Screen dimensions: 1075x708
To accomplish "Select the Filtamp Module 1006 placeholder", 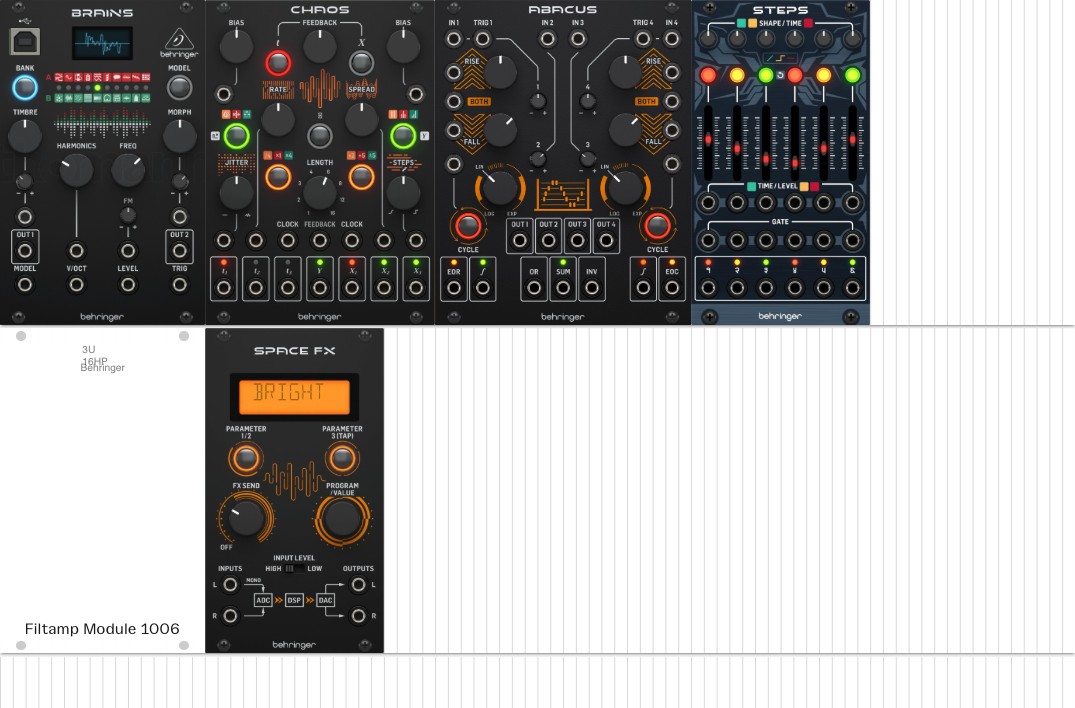I will [x=102, y=491].
